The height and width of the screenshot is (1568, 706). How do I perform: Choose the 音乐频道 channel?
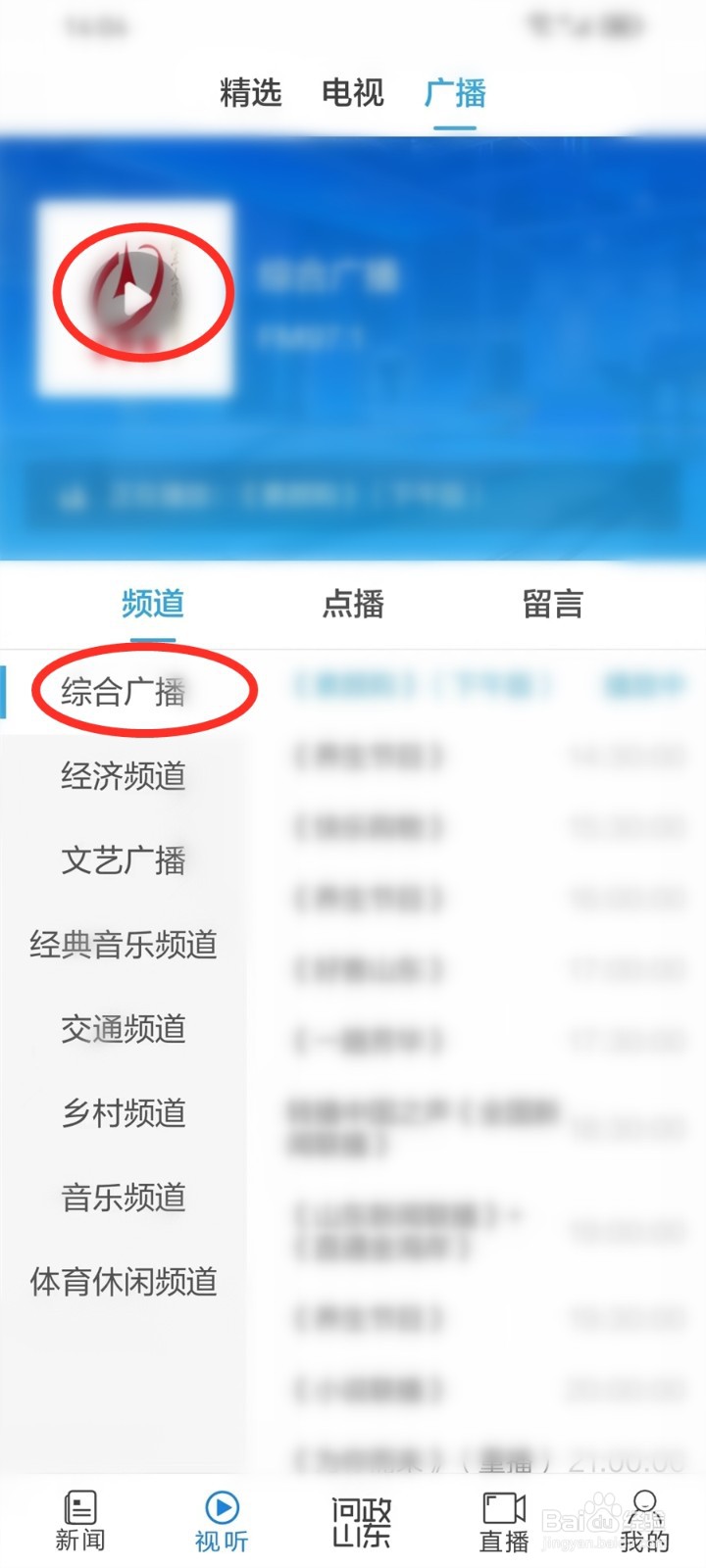click(124, 1198)
